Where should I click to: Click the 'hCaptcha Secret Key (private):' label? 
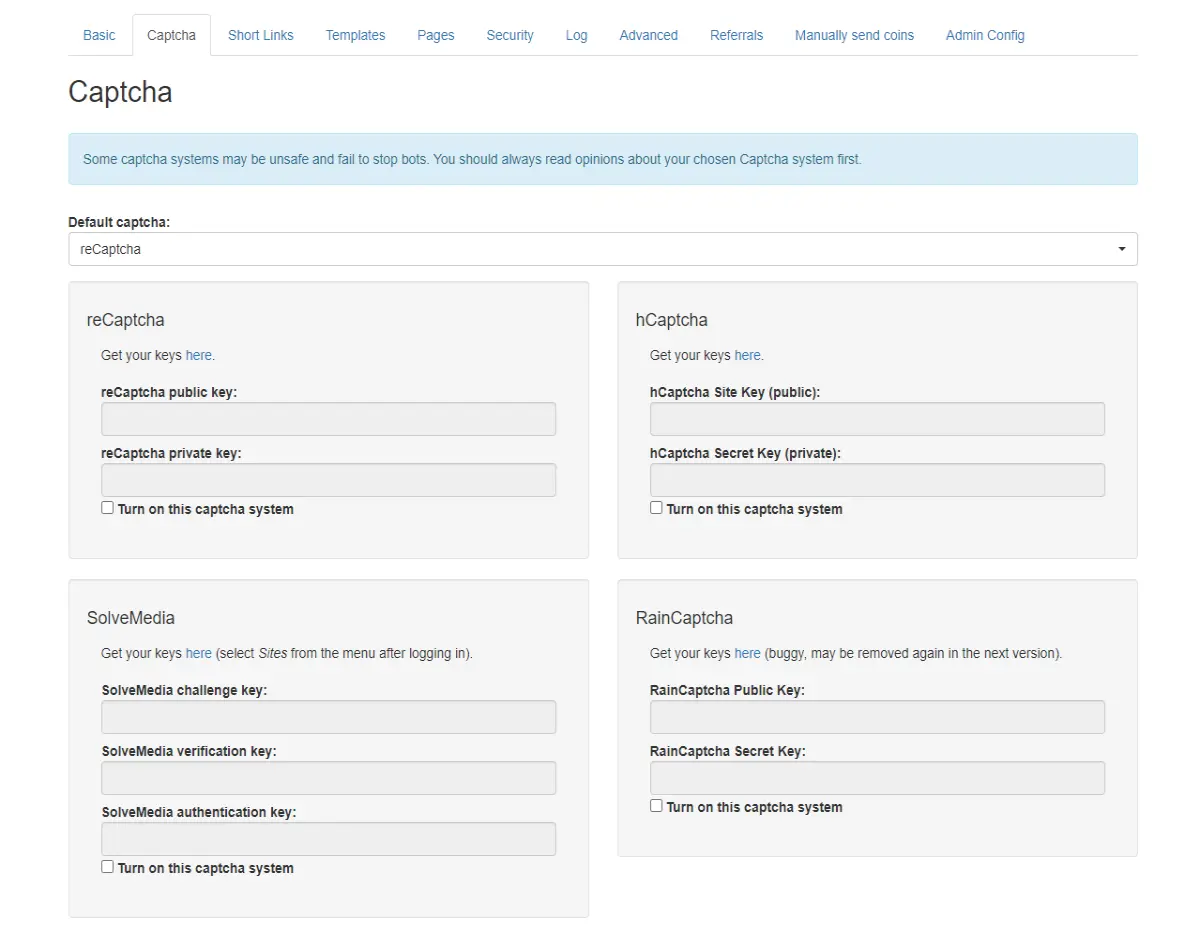tap(746, 453)
